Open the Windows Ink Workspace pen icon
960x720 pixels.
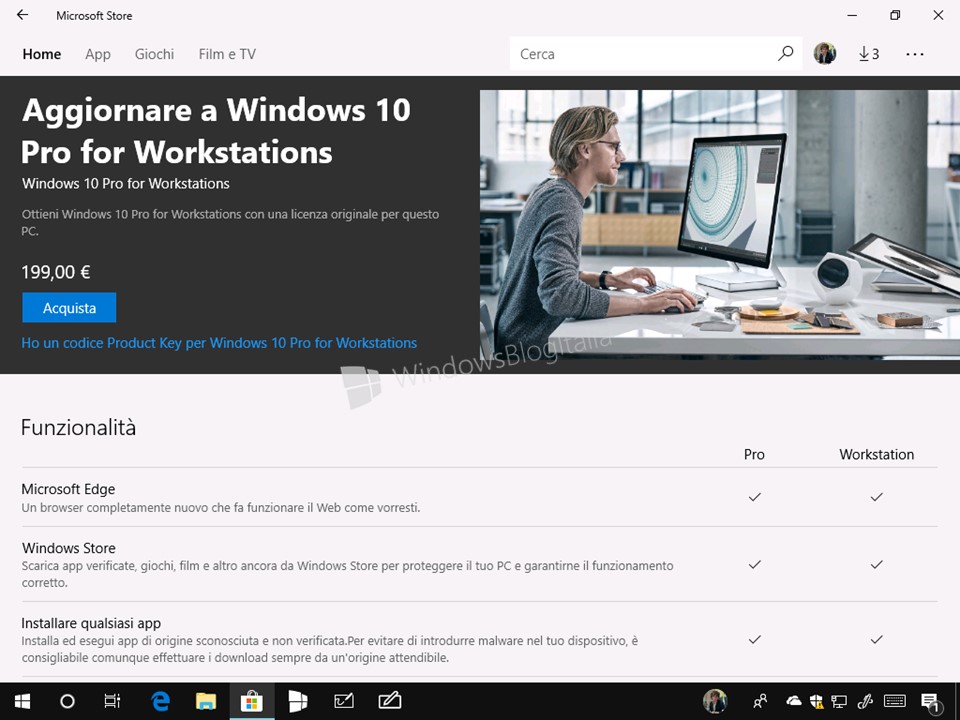point(864,701)
